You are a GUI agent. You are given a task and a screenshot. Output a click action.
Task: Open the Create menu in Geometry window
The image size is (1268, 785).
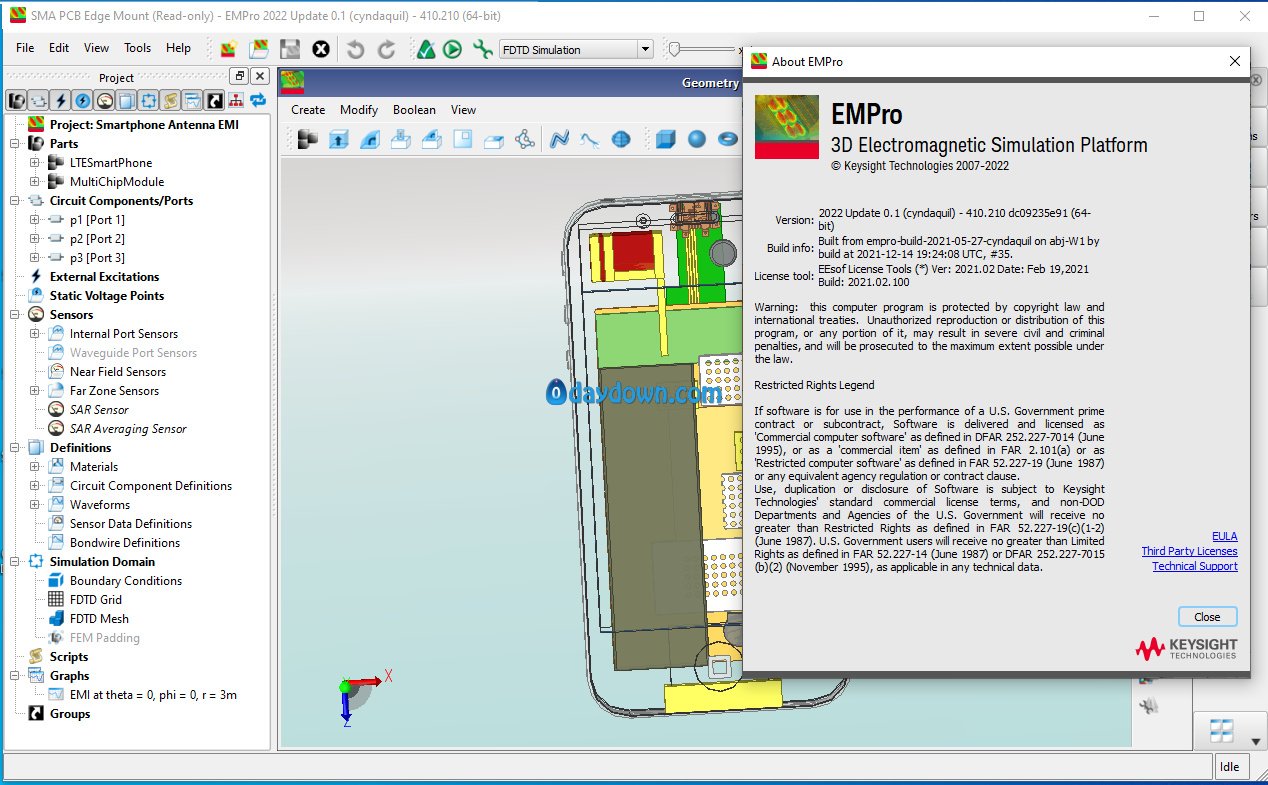[x=308, y=110]
